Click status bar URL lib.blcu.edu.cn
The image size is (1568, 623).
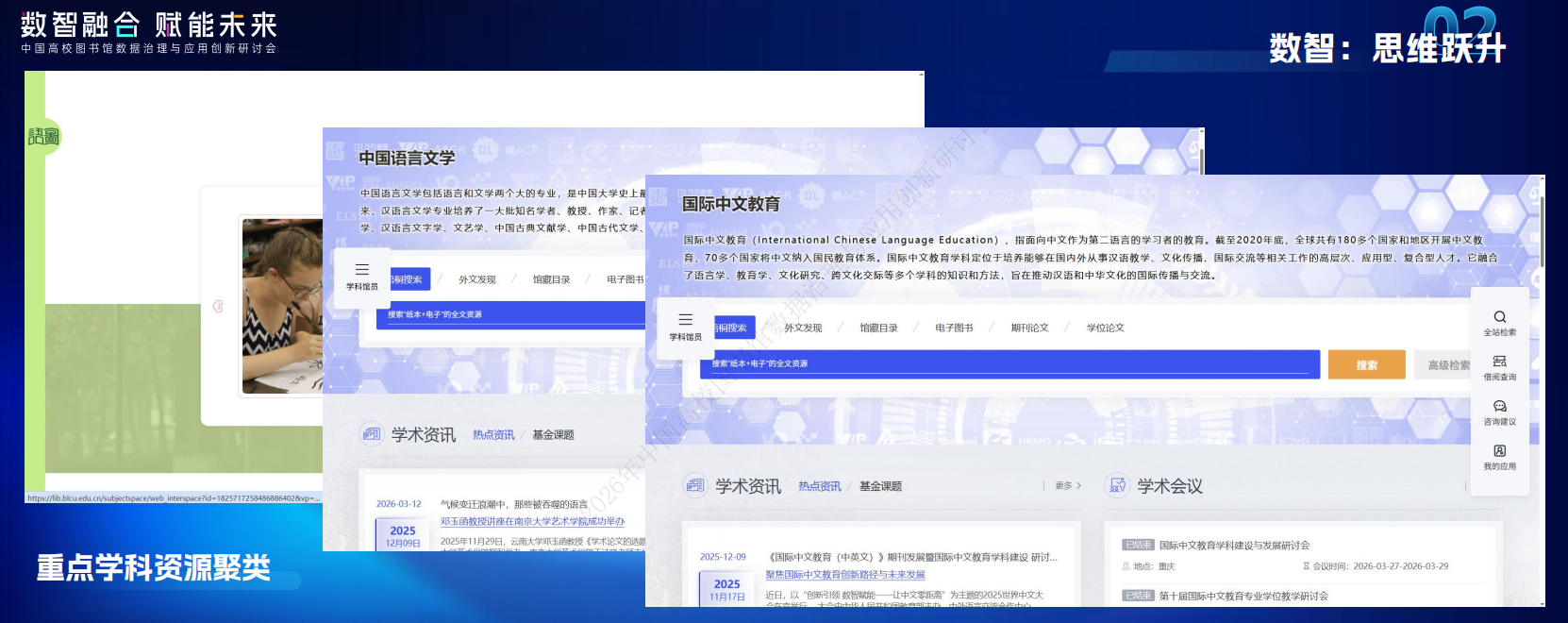[174, 497]
